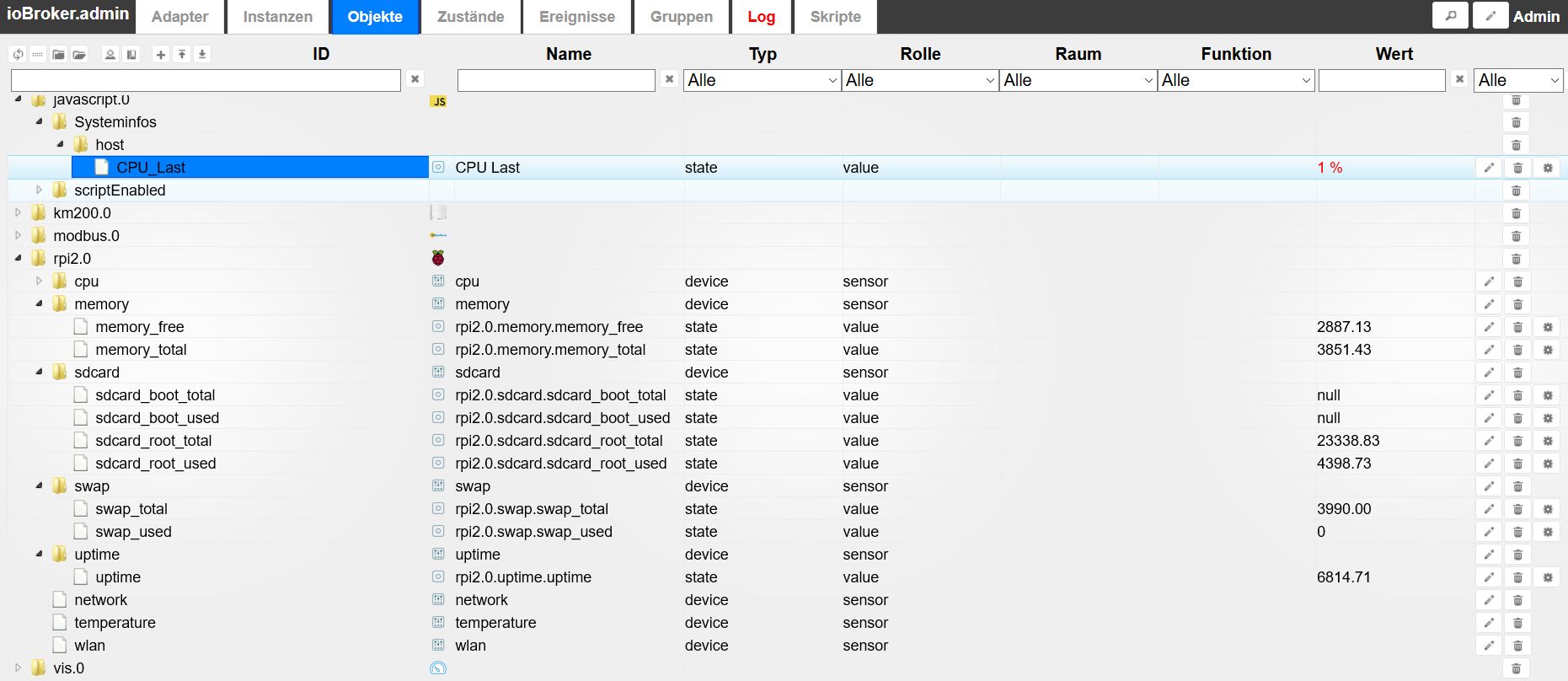Open the Log tab
Screen dimensions: 1568x681
(x=762, y=17)
